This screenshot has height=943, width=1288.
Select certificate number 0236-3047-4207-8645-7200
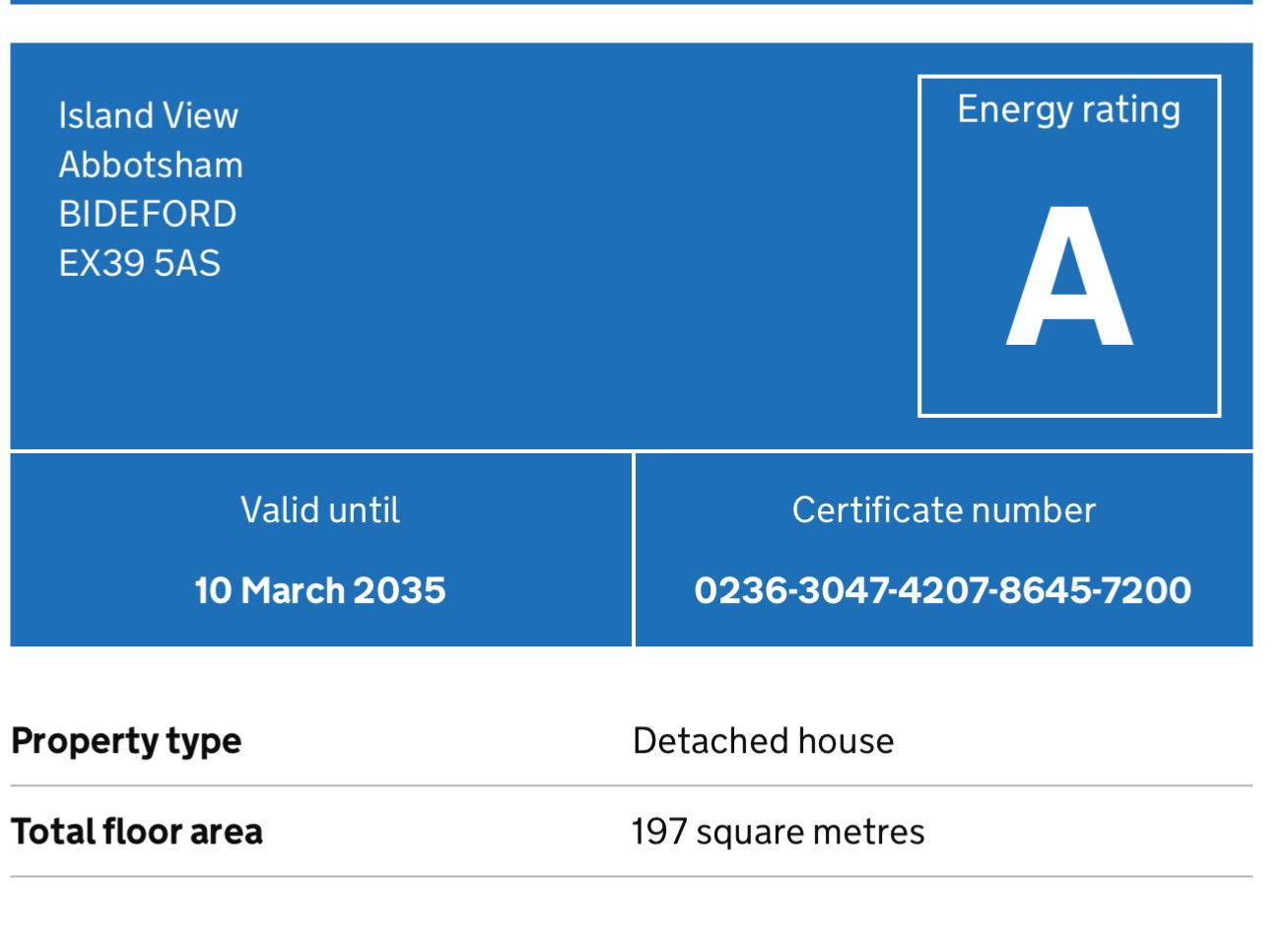click(943, 590)
